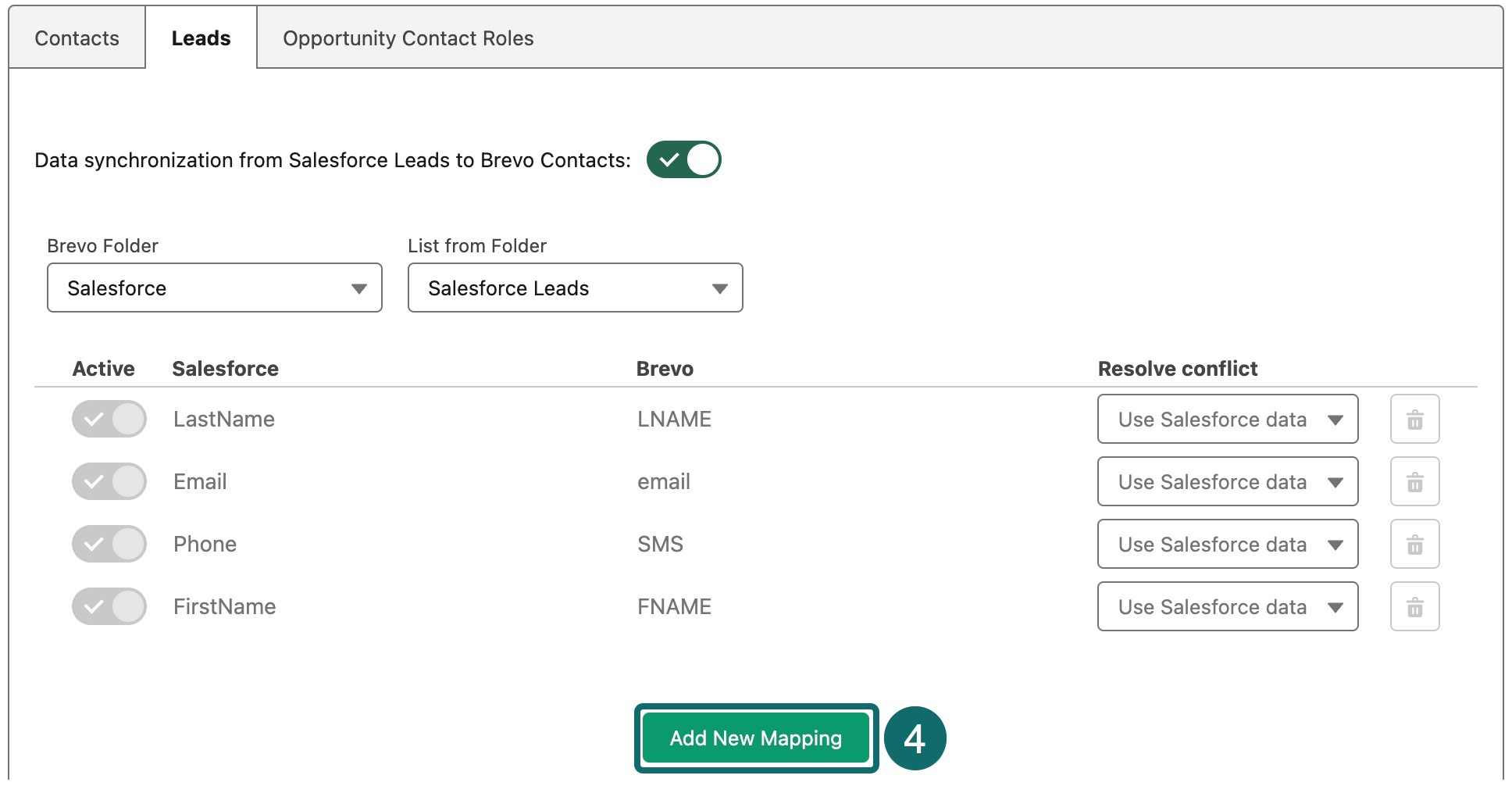Toggle the LastName mapping active switch
This screenshot has height=786, width=1512.
pyautogui.click(x=109, y=420)
